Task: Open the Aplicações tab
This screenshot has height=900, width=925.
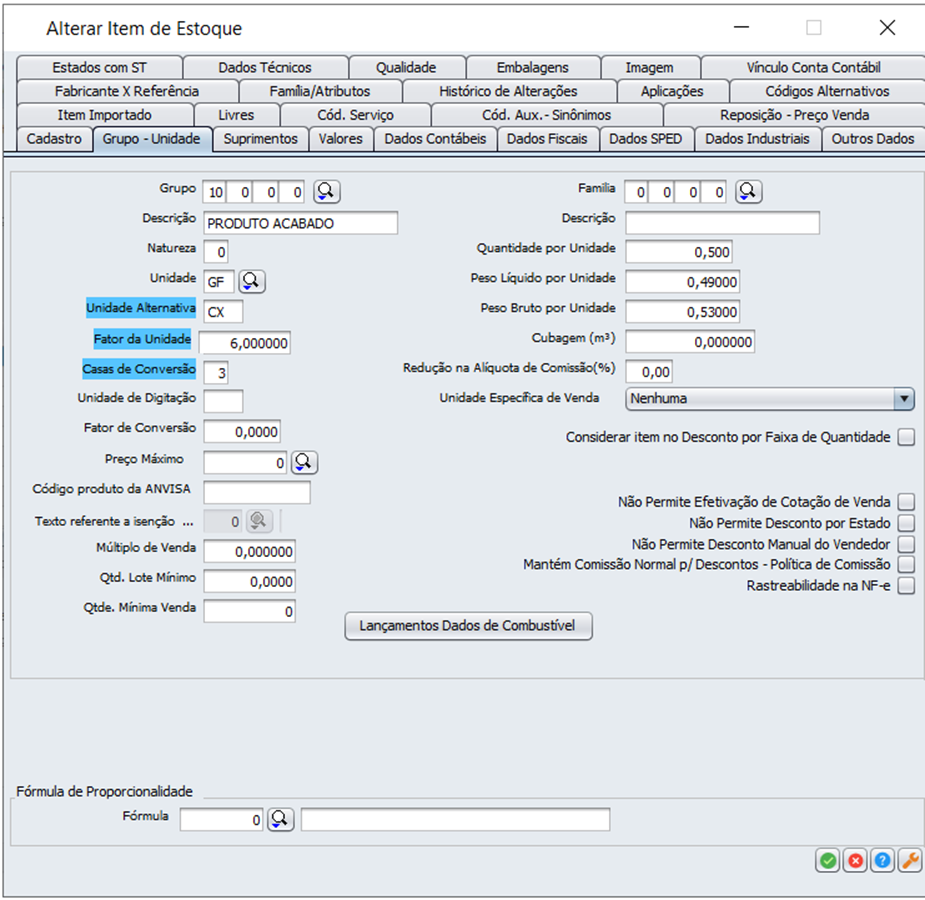Action: tap(673, 91)
